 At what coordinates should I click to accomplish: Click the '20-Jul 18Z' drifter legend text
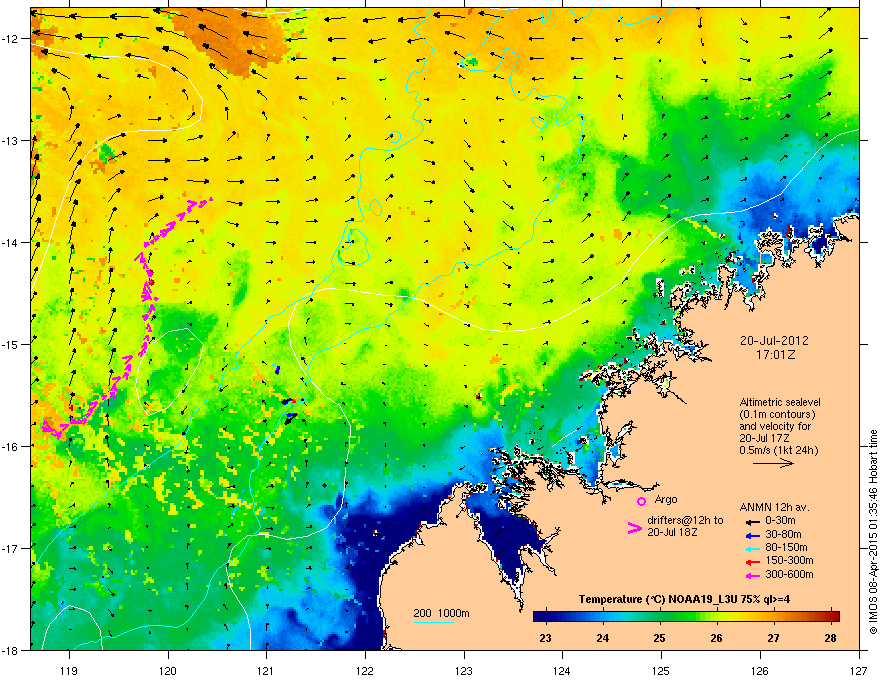coord(672,532)
